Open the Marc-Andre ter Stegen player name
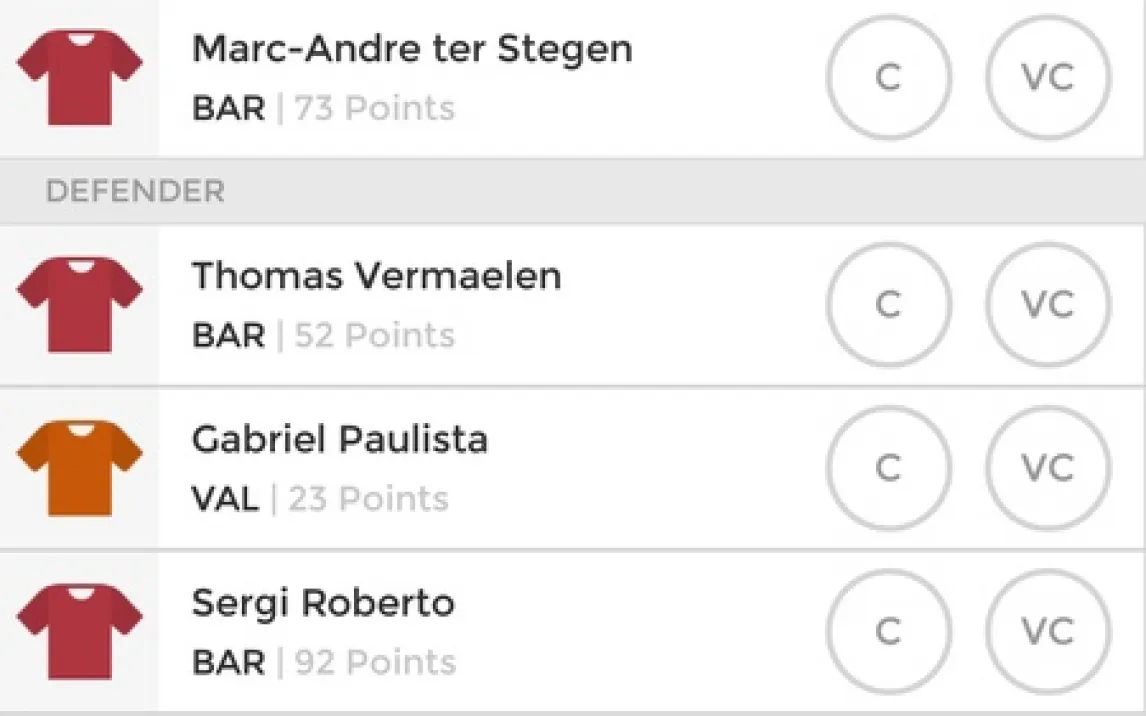The image size is (1146, 716). 411,48
